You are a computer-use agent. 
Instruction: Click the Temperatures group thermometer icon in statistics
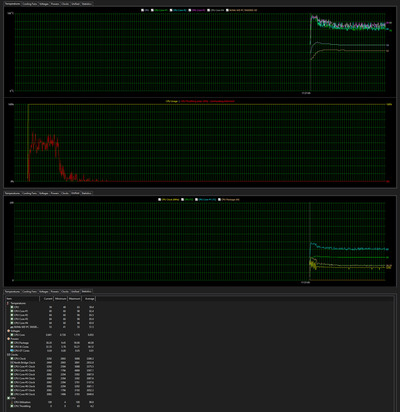click(8, 303)
